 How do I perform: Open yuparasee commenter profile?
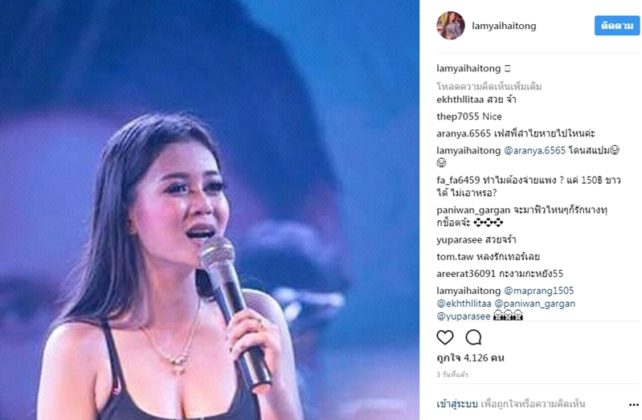pyautogui.click(x=459, y=240)
